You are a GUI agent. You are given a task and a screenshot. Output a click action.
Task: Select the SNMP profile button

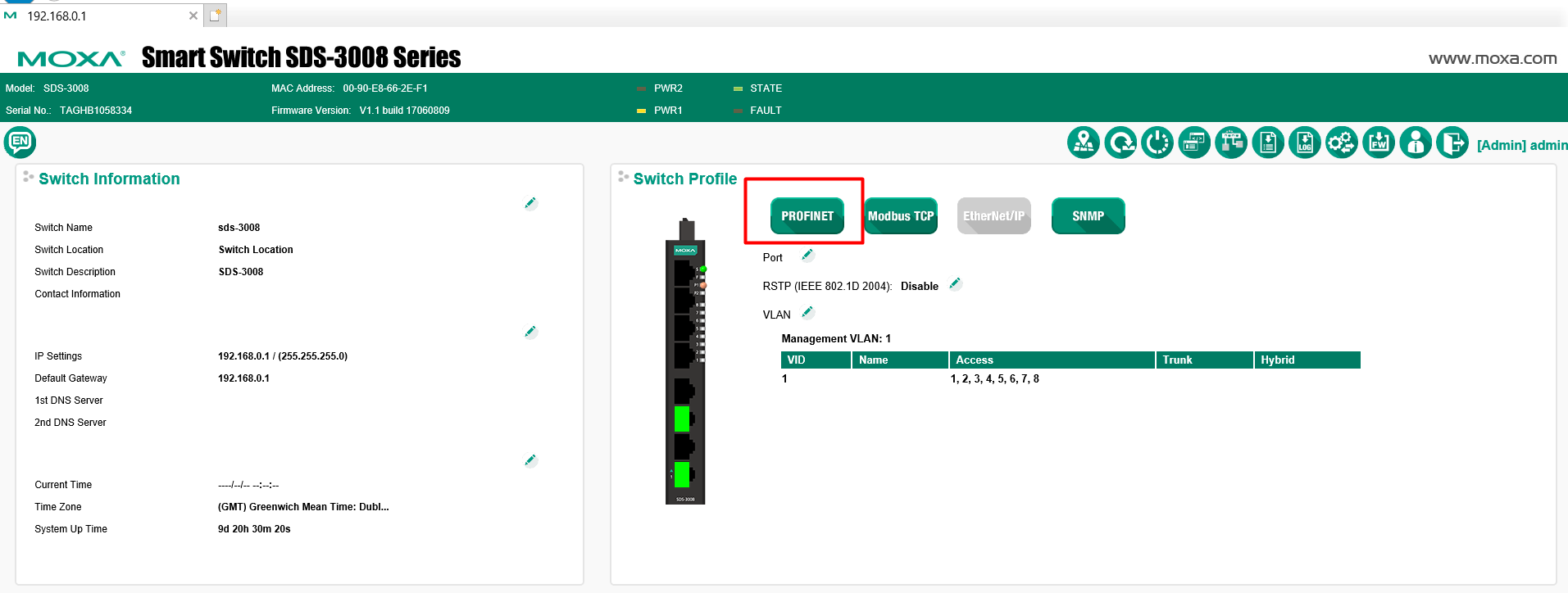coord(1089,216)
